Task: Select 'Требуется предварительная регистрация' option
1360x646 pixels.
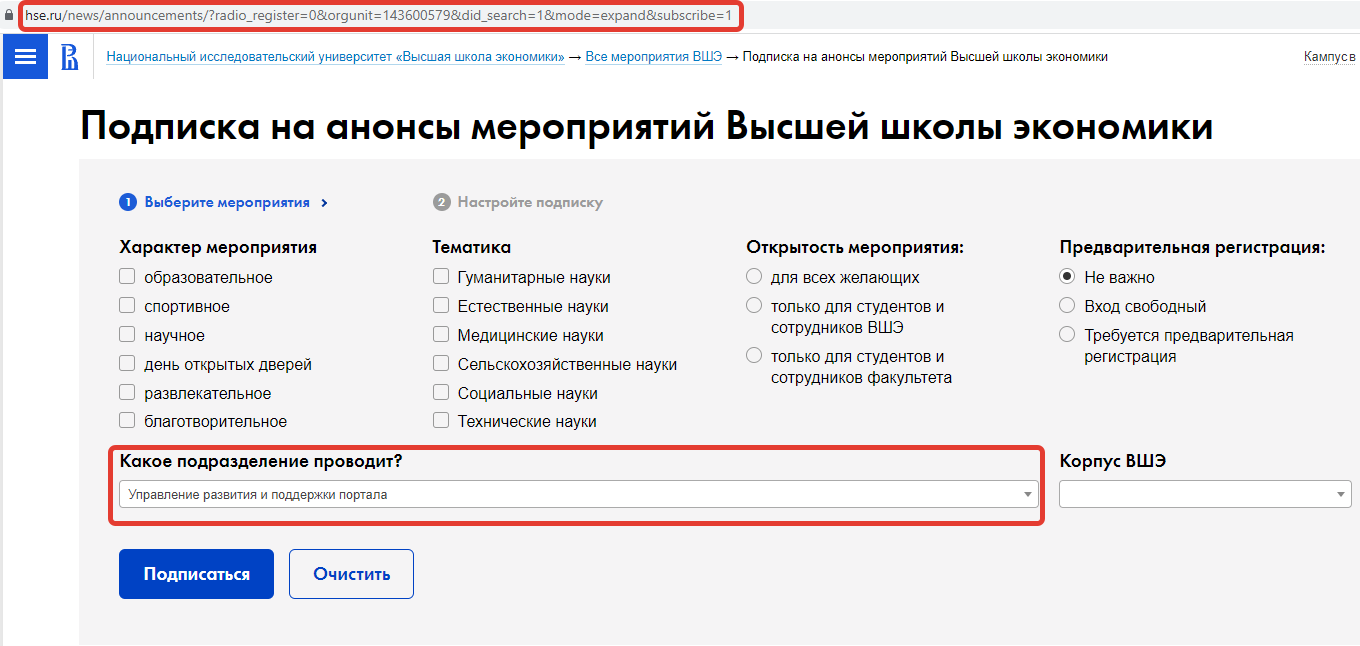Action: tap(1067, 335)
